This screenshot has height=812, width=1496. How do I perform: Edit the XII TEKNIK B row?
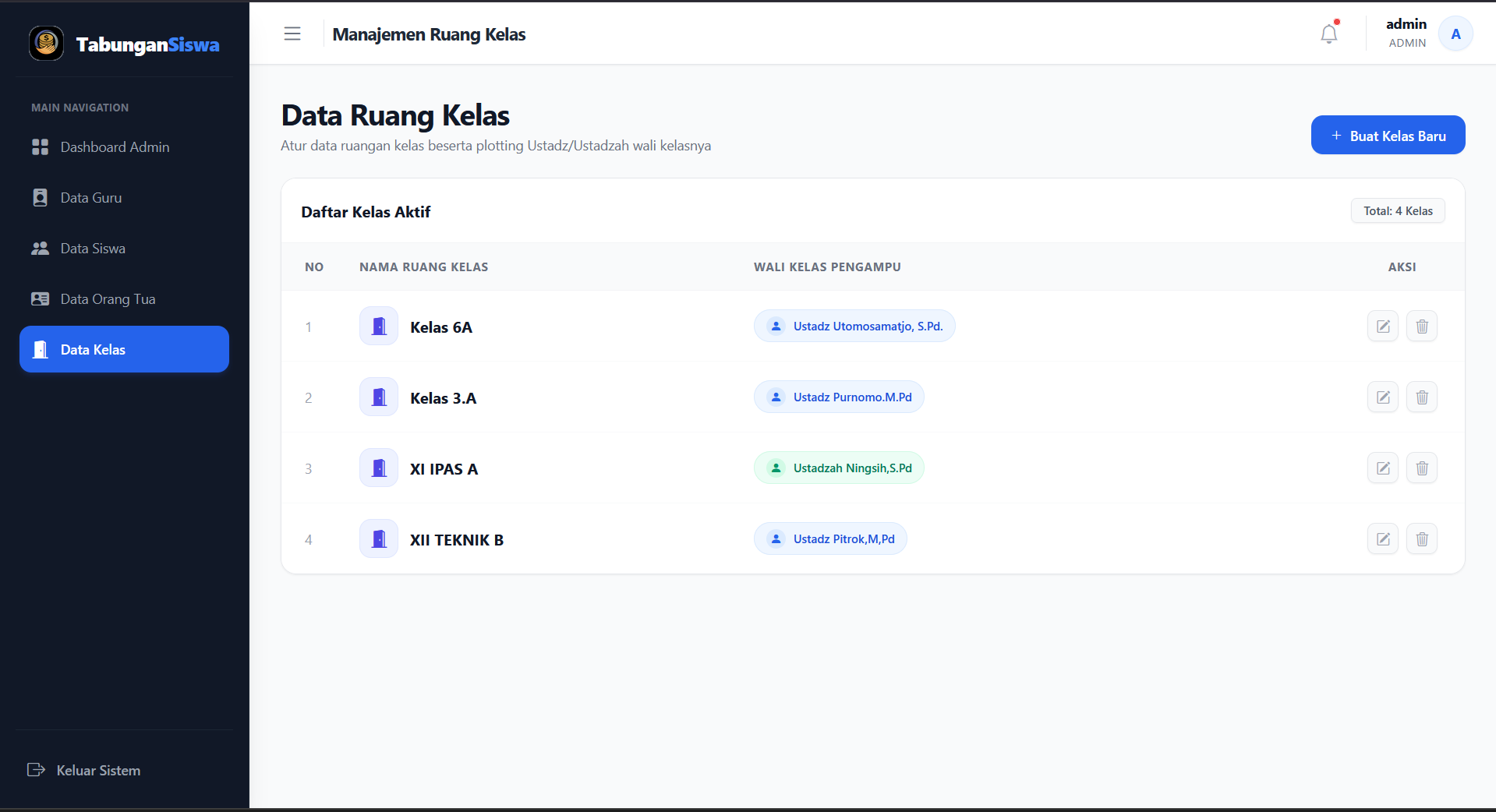(x=1383, y=539)
